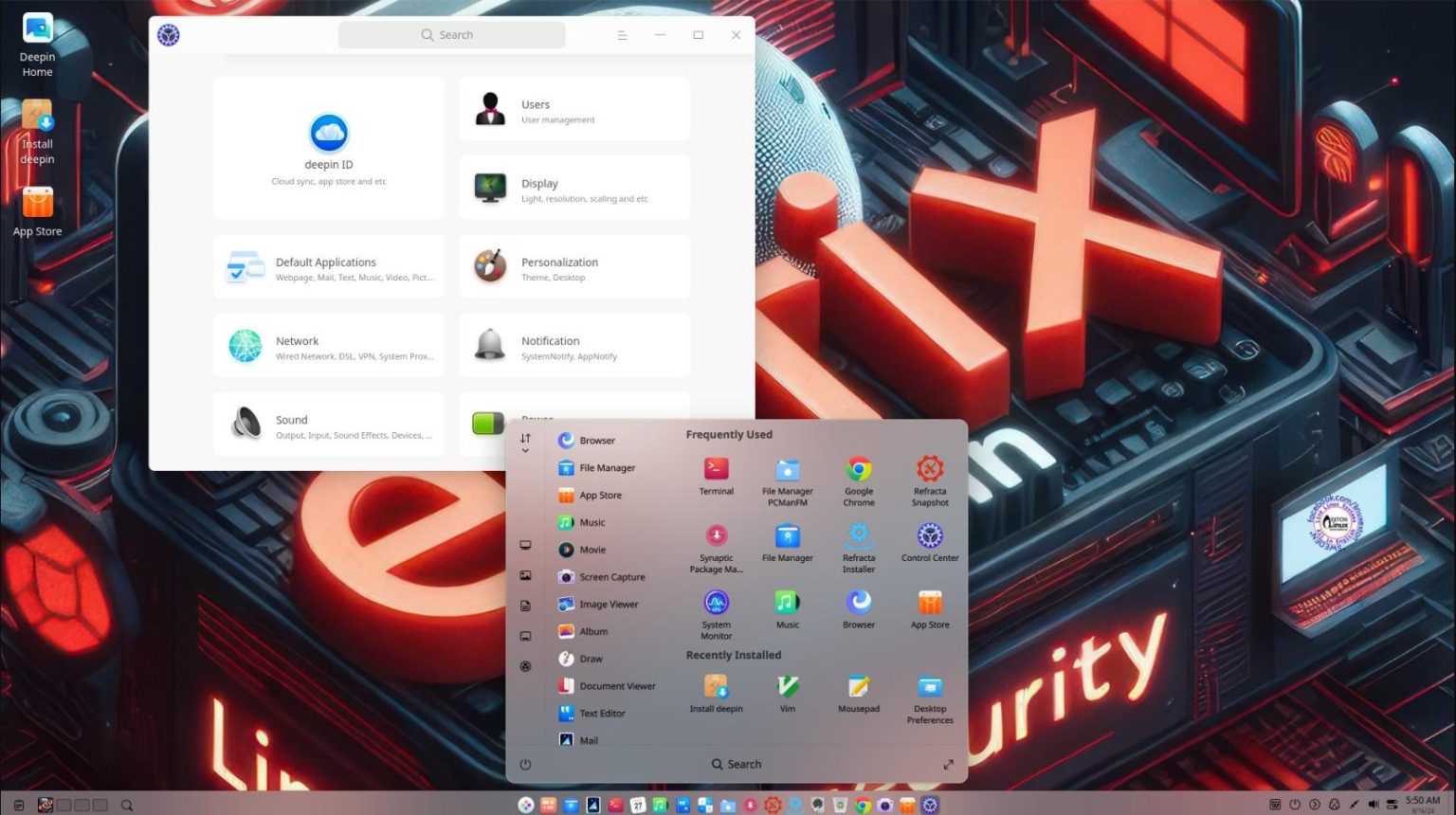Open Mousepad from Recently Installed
This screenshot has height=815, width=1456.
coord(858,690)
